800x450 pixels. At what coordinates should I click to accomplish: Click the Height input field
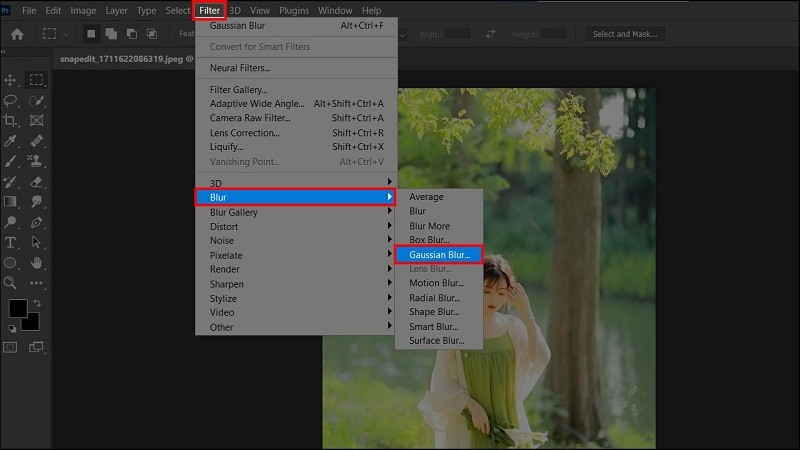pyautogui.click(x=554, y=34)
